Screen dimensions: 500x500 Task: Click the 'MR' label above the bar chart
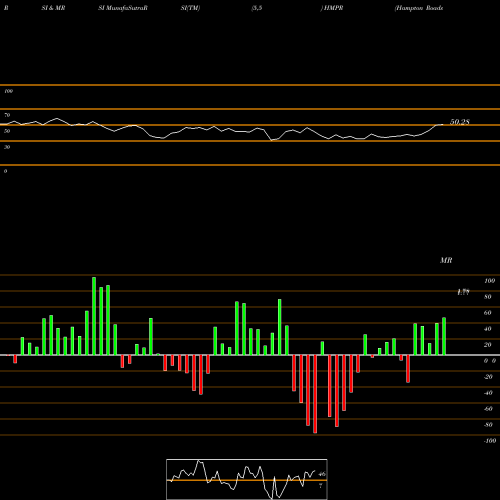(446, 260)
